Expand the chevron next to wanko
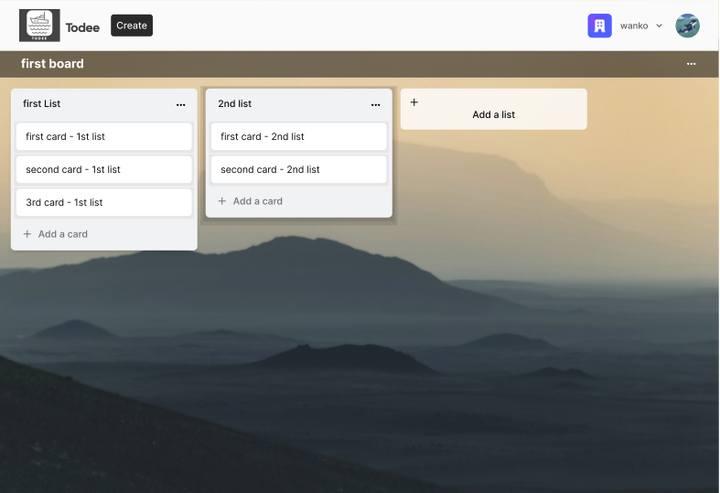Screen dimensions: 720x493 point(659,26)
